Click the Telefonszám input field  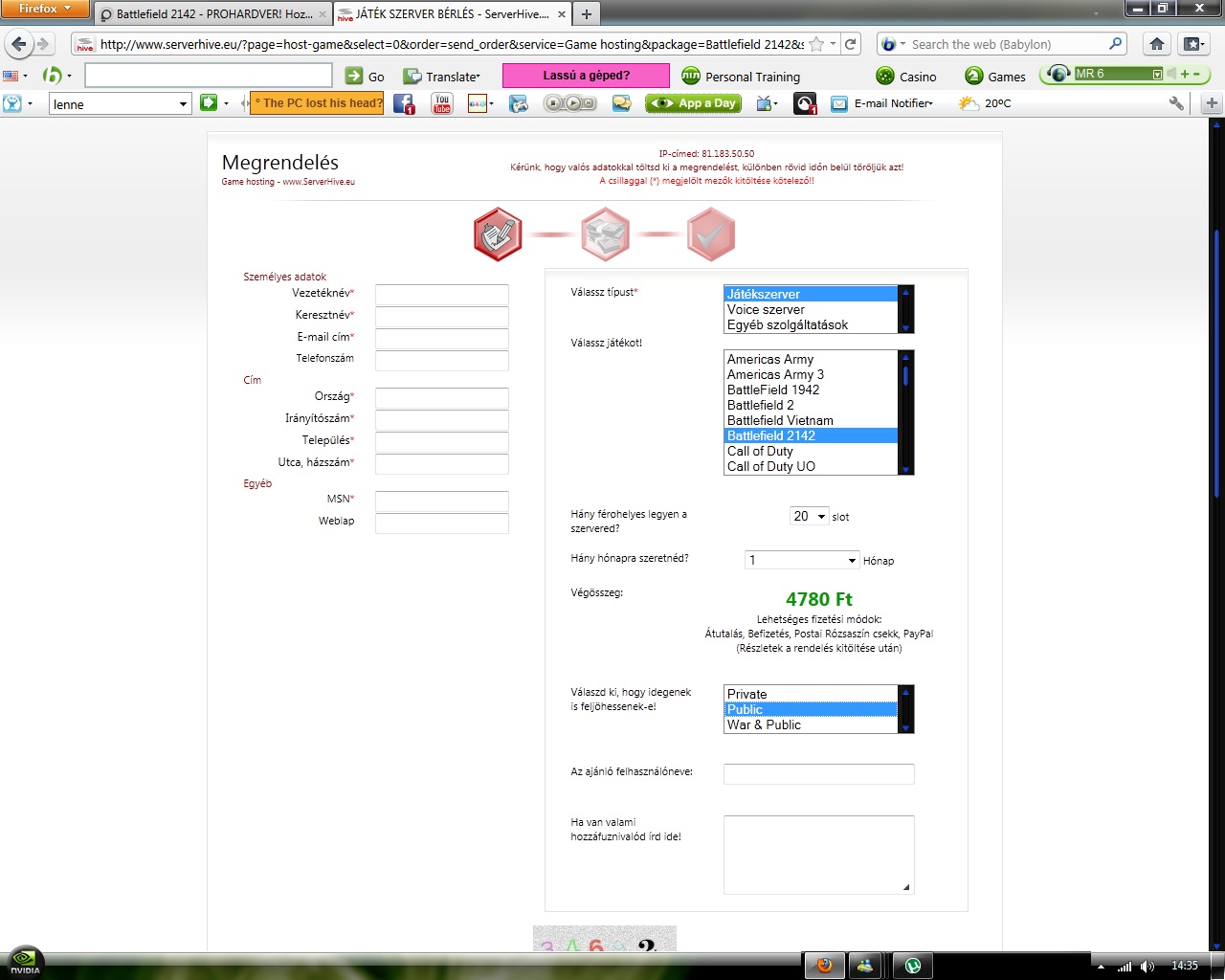(x=442, y=361)
